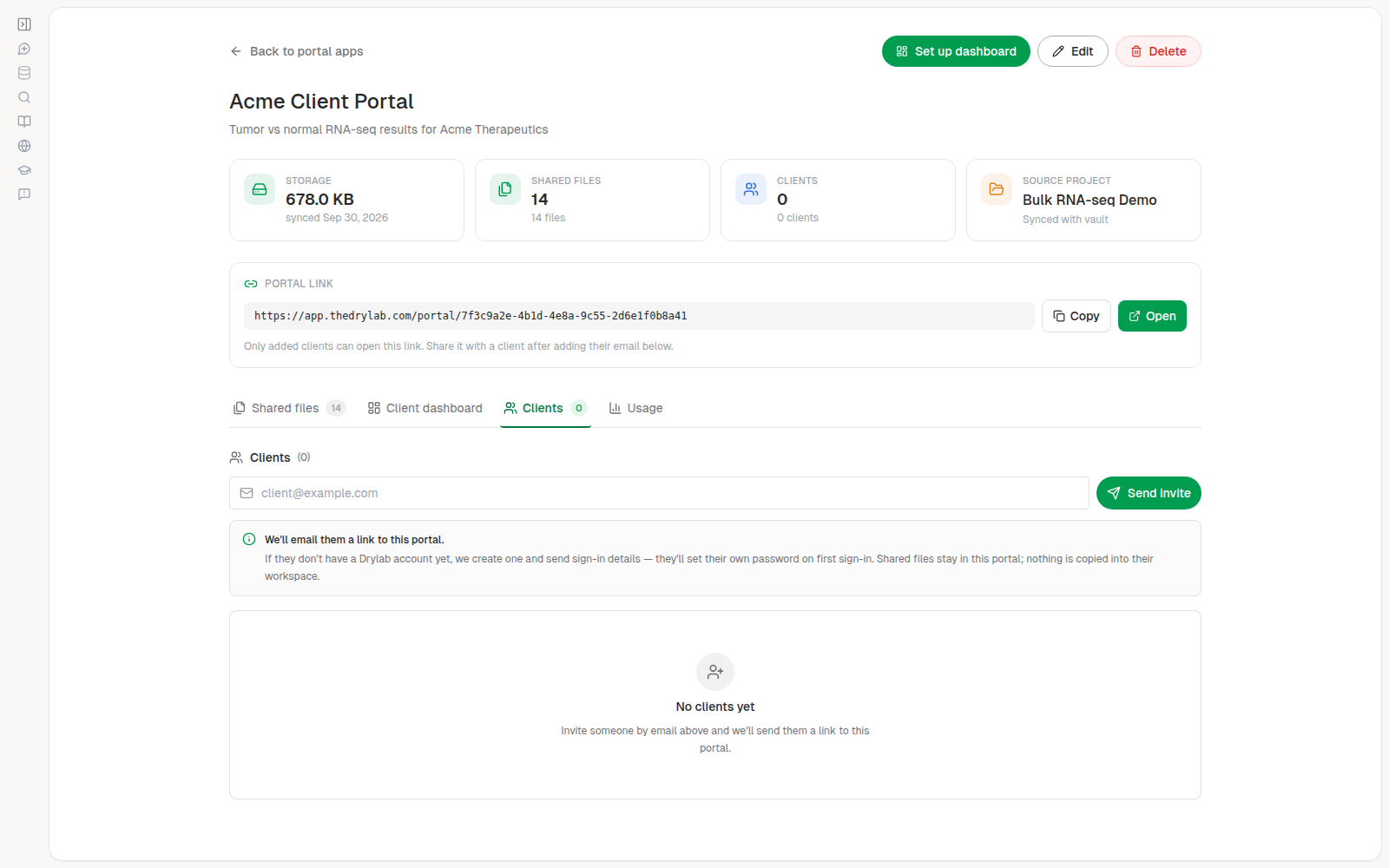Send invite to client
Viewport: 1389px width, 868px height.
pyautogui.click(x=1149, y=493)
